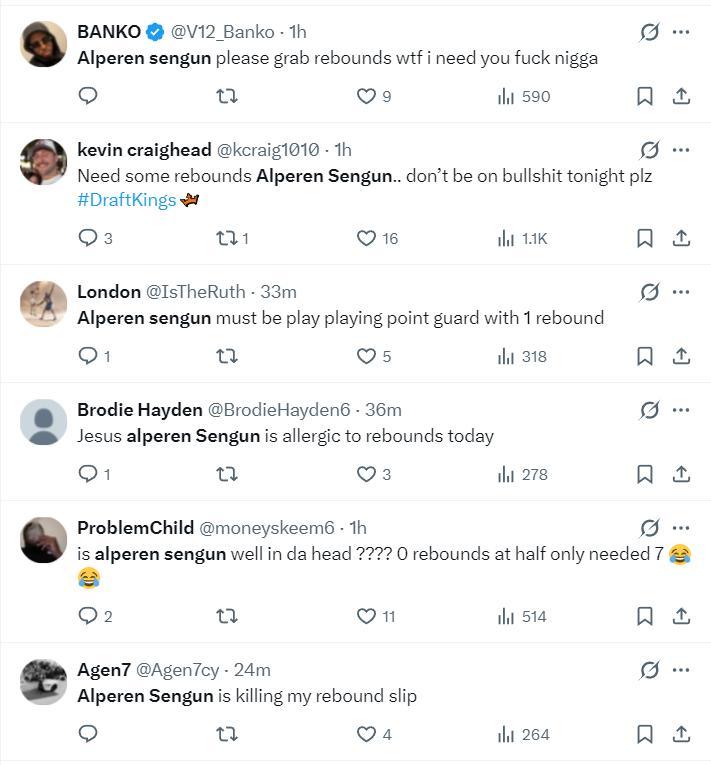Viewport: 711px width, 765px height.
Task: Repost Agen7's tweet
Action: (227, 734)
